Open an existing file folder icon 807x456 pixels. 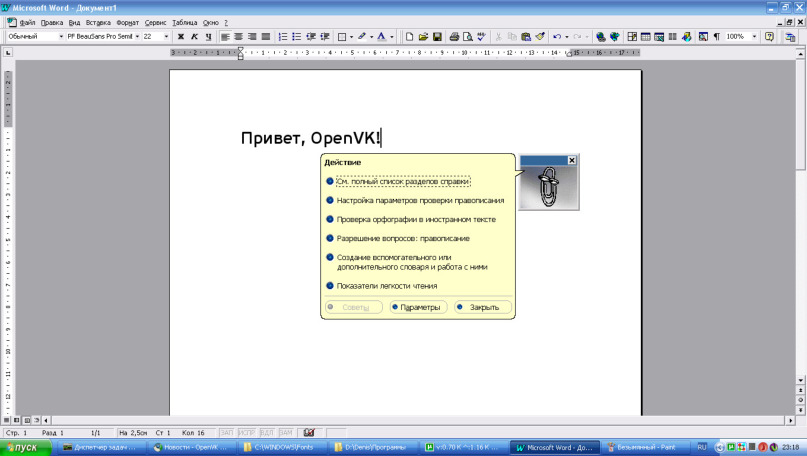pos(423,37)
